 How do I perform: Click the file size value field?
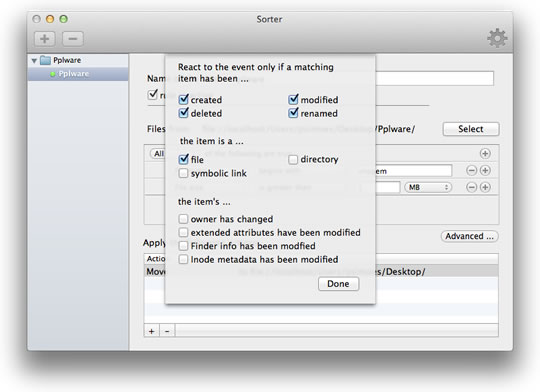coord(387,187)
